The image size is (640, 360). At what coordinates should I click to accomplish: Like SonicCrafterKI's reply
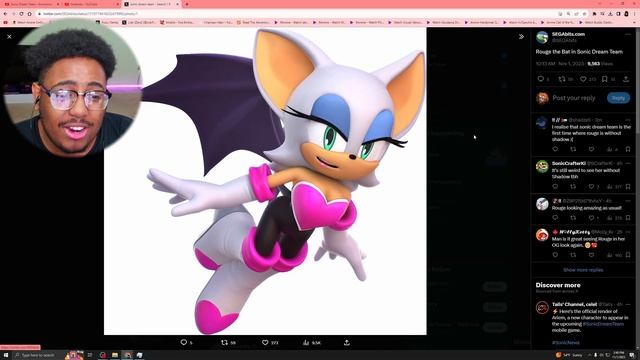(591, 187)
